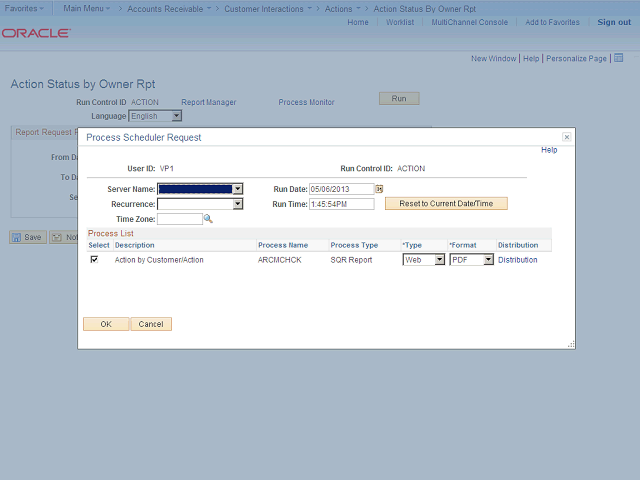Click the Cancel button
This screenshot has height=480, width=640.
(x=151, y=324)
